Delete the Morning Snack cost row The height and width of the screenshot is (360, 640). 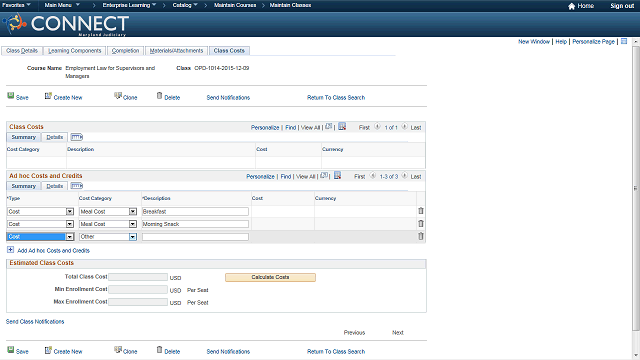pos(421,224)
